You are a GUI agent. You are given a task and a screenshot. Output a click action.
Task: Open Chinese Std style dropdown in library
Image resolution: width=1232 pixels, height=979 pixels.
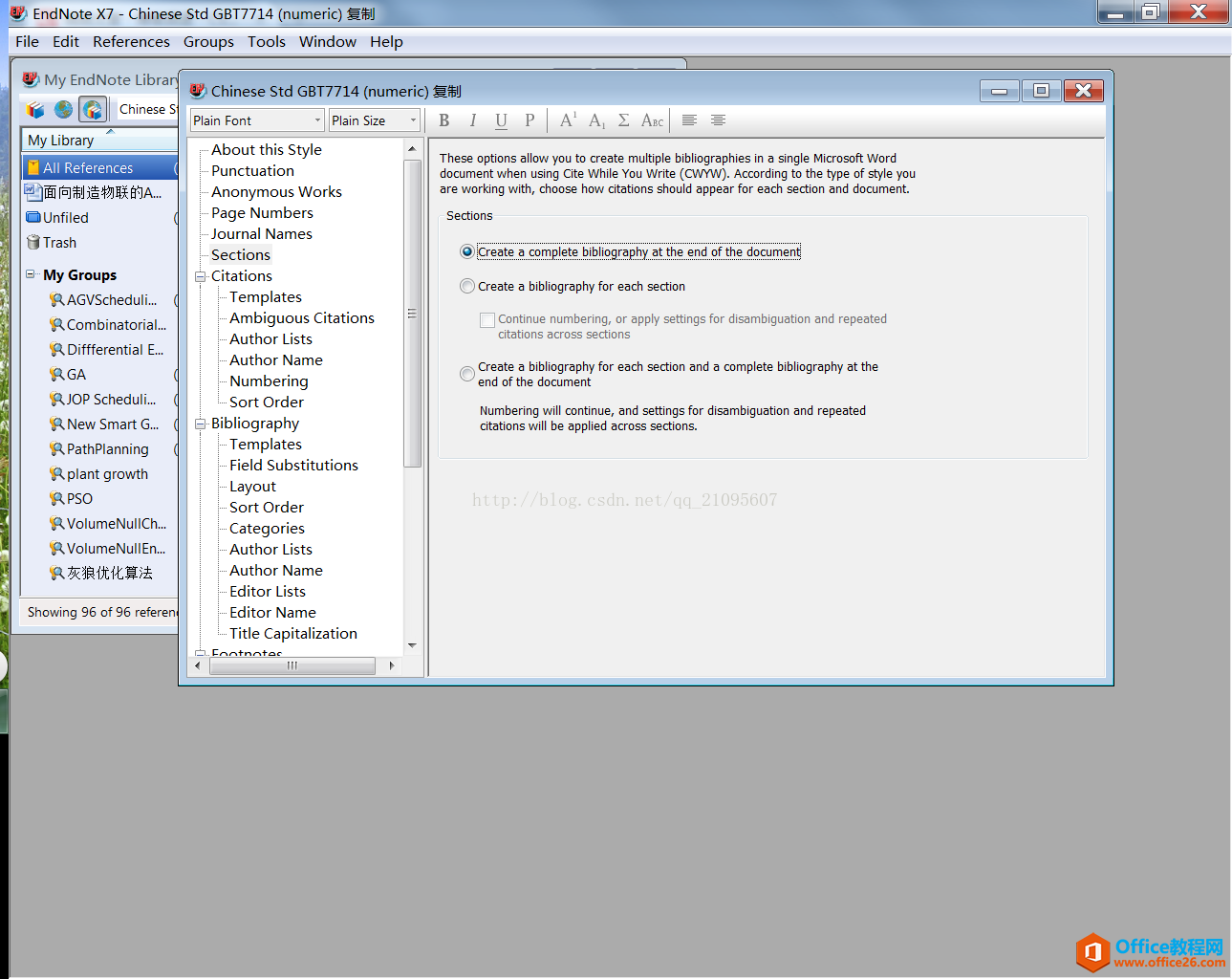[x=148, y=109]
